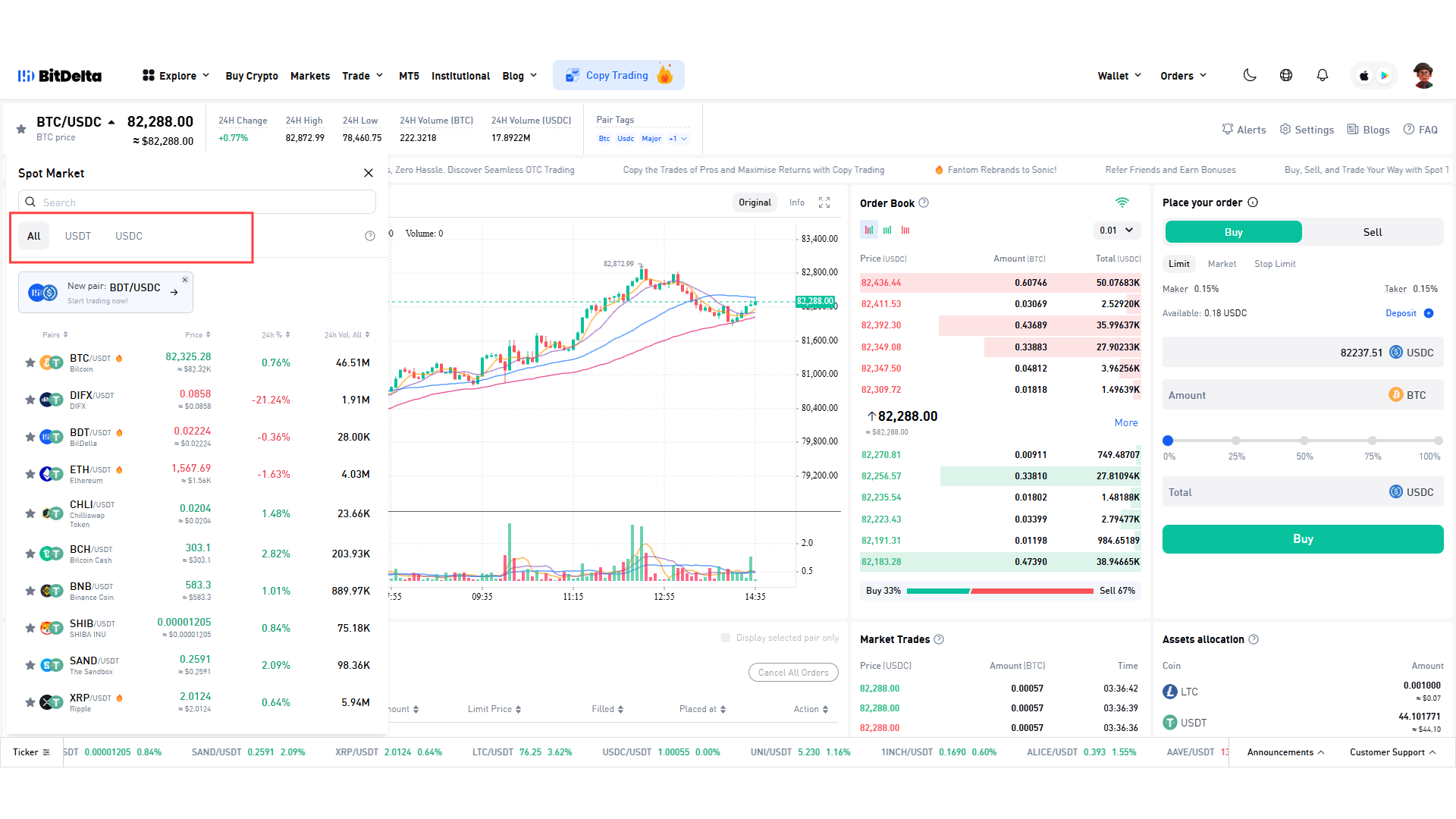Open Market Trades info icon
The image size is (1456, 819).
click(x=939, y=639)
